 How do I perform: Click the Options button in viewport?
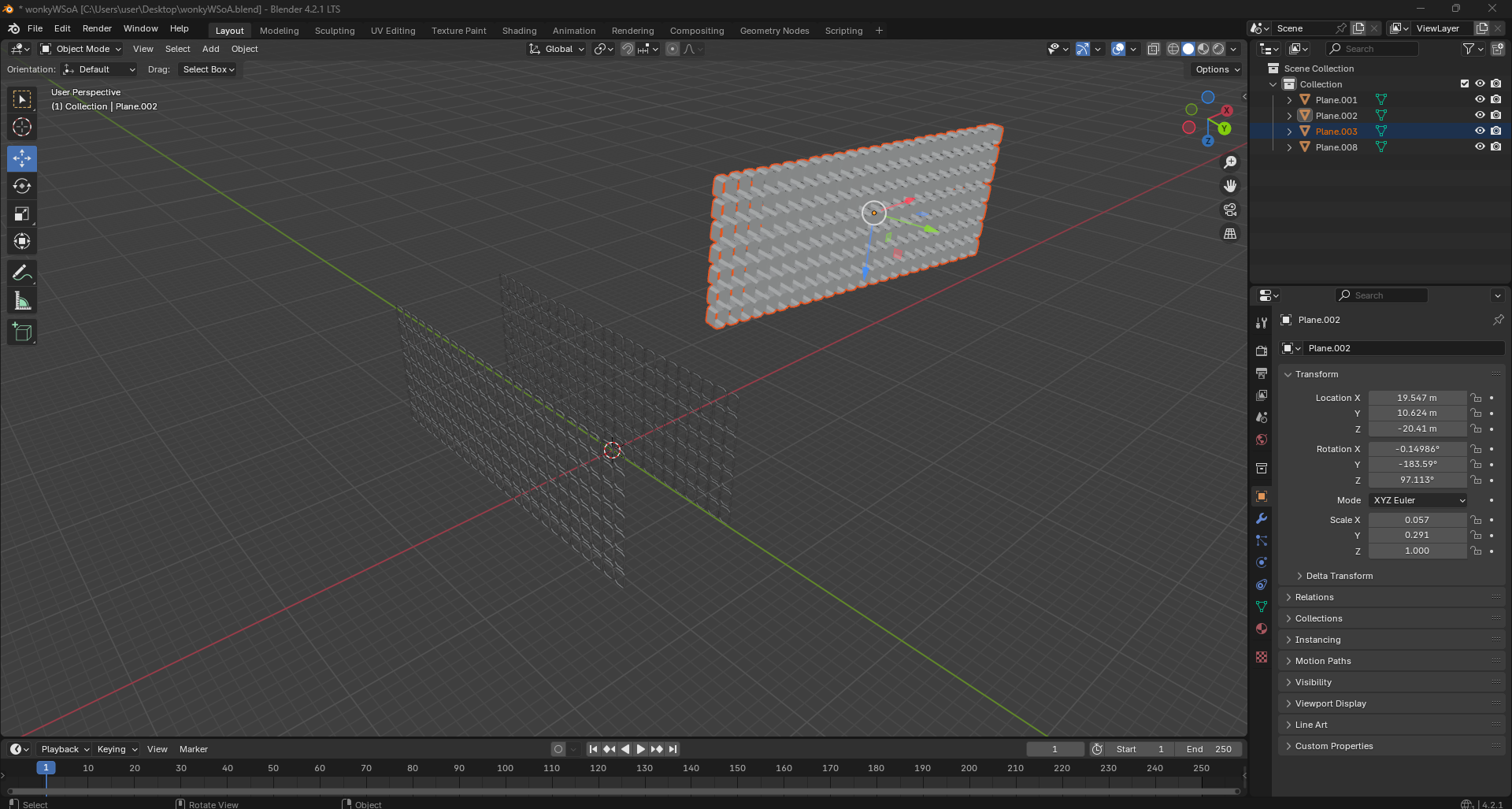[x=1217, y=69]
